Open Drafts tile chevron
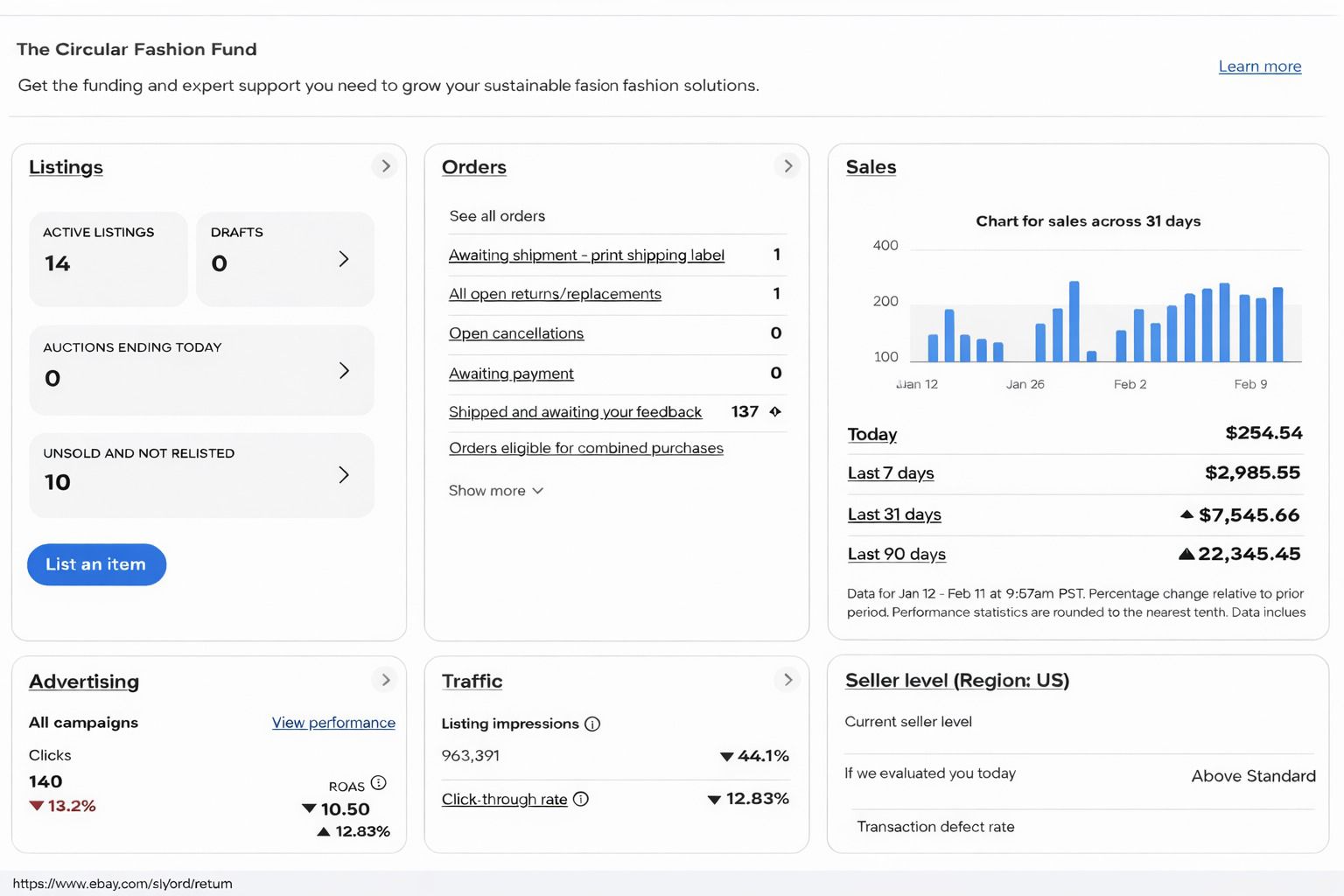Viewport: 1344px width, 896px height. [x=344, y=259]
